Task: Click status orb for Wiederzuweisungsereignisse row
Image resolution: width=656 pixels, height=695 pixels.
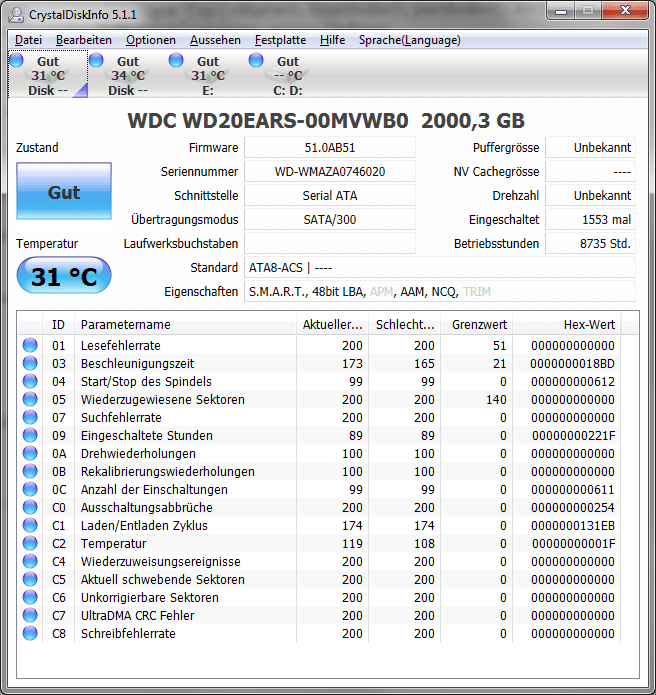Action: coord(30,561)
